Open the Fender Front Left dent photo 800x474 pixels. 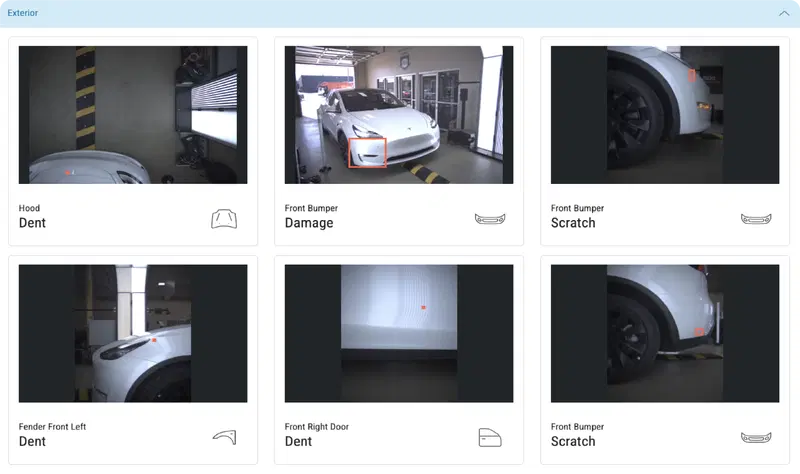click(x=133, y=333)
